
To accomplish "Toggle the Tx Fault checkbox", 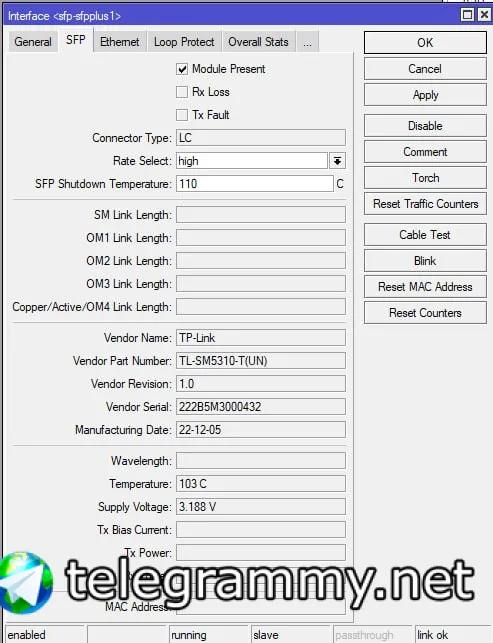I will click(182, 115).
